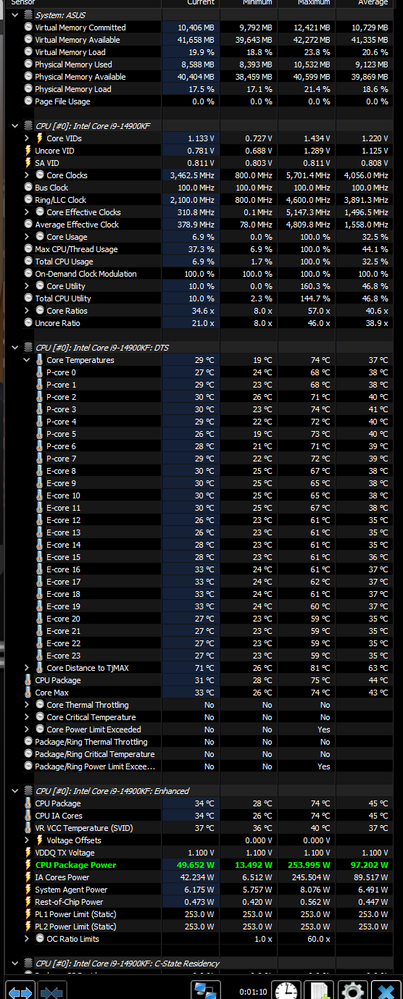The width and height of the screenshot is (403, 999).
Task: Click the Virtual Memory Committed sensor icon
Action: (28, 27)
